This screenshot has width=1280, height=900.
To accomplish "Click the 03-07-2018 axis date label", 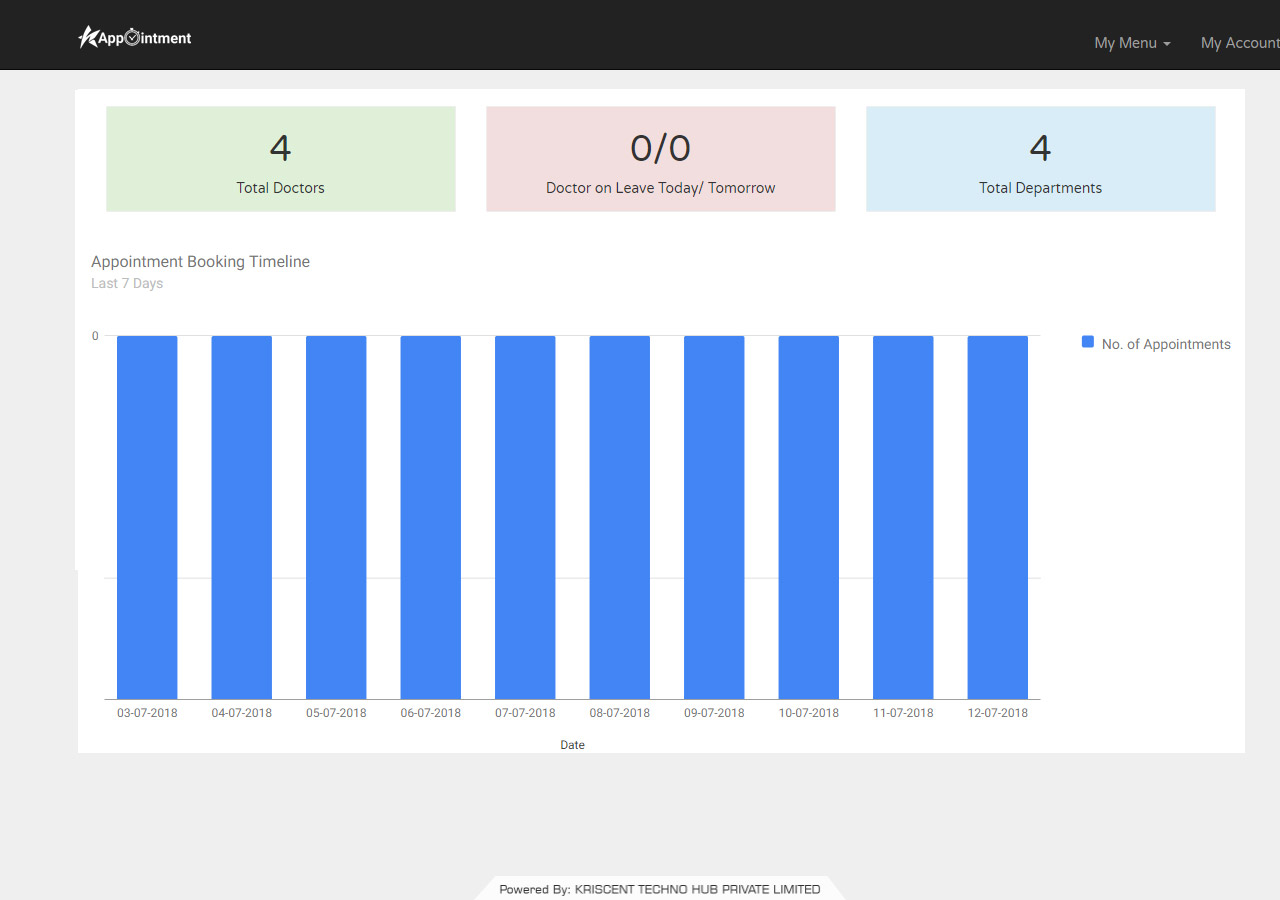I will point(147,713).
